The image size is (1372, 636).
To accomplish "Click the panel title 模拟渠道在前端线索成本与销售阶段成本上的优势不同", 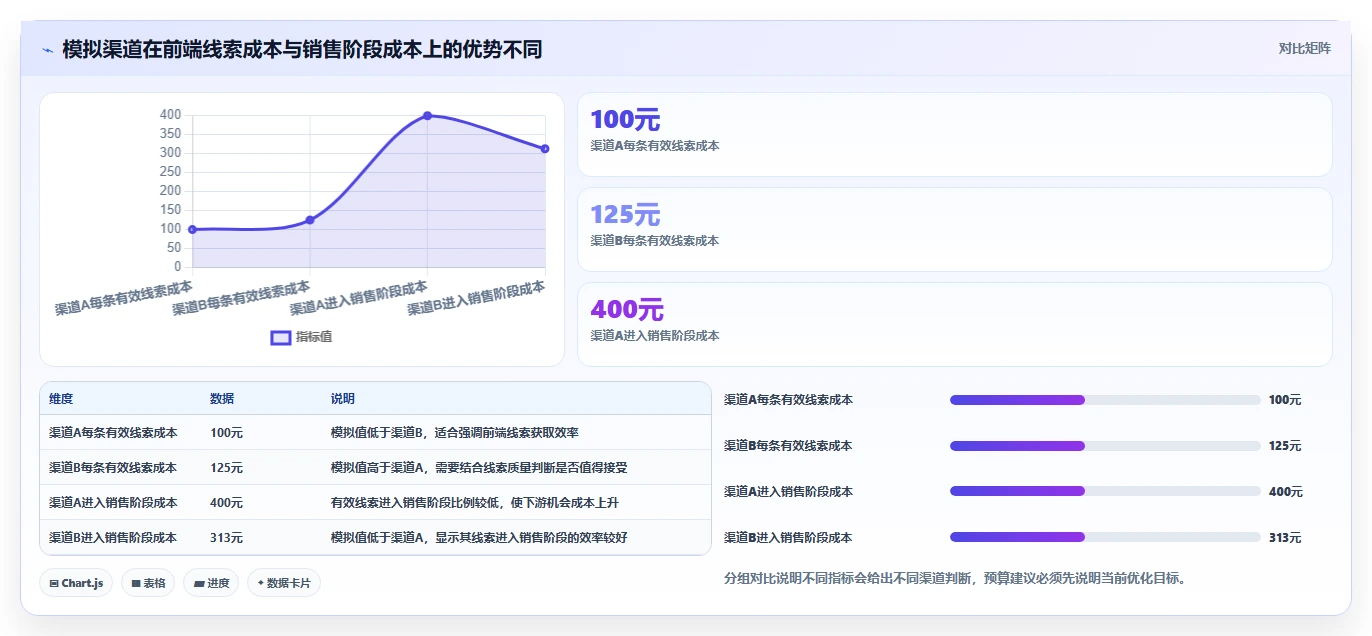I will (302, 49).
